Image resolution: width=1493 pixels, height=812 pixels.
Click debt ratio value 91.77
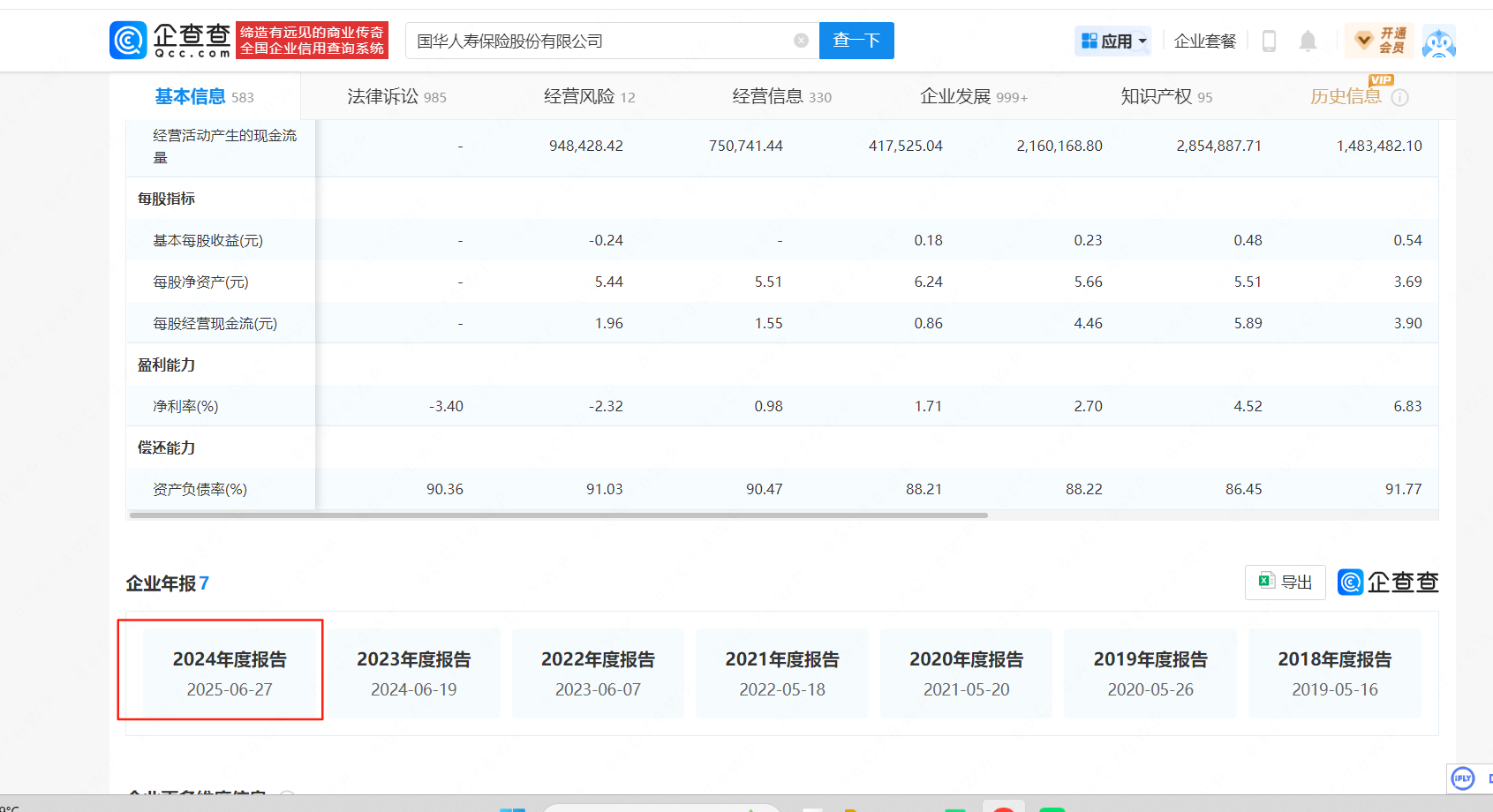(x=1404, y=489)
